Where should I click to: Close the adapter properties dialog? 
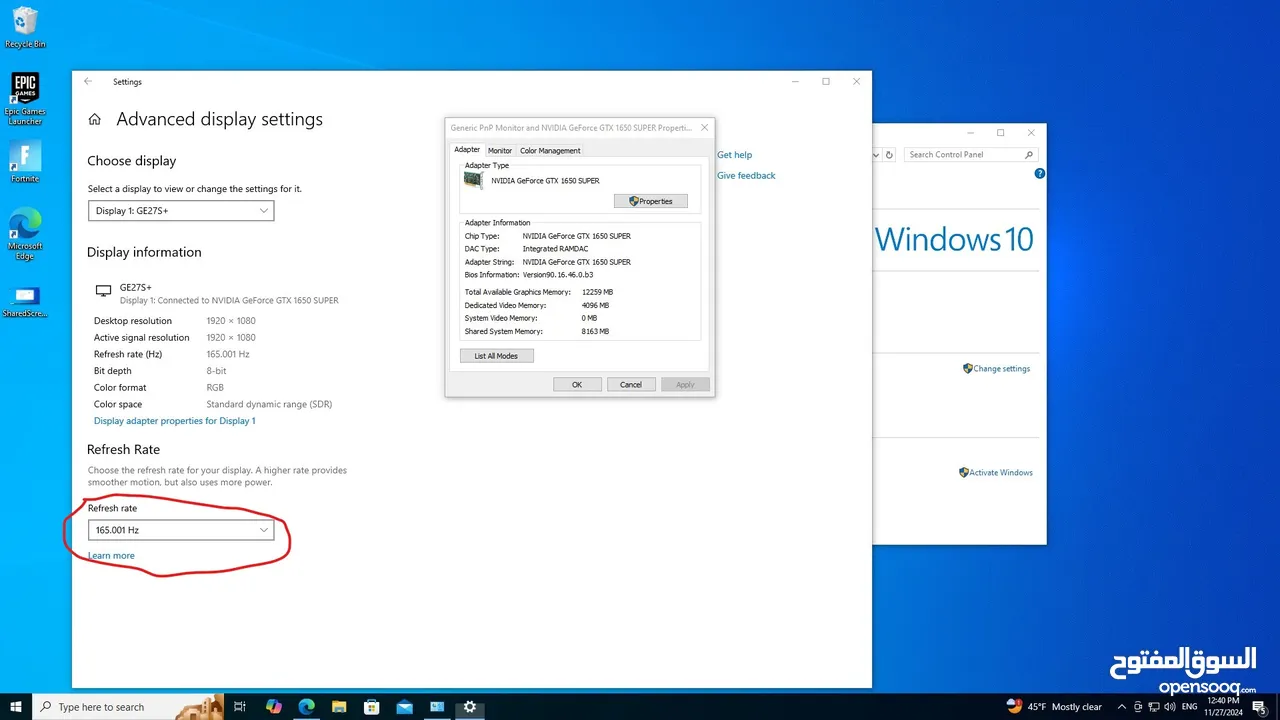(x=704, y=128)
